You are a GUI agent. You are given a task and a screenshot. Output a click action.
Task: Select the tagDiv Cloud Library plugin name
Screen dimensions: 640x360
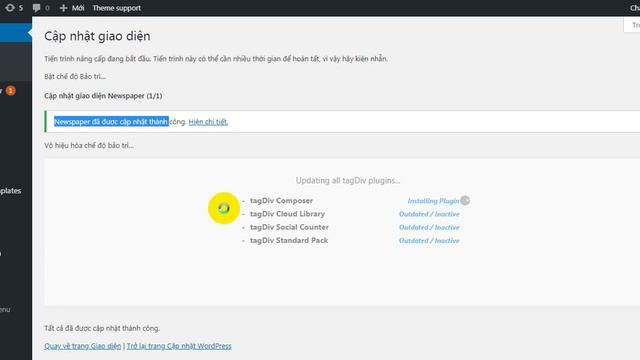287,213
